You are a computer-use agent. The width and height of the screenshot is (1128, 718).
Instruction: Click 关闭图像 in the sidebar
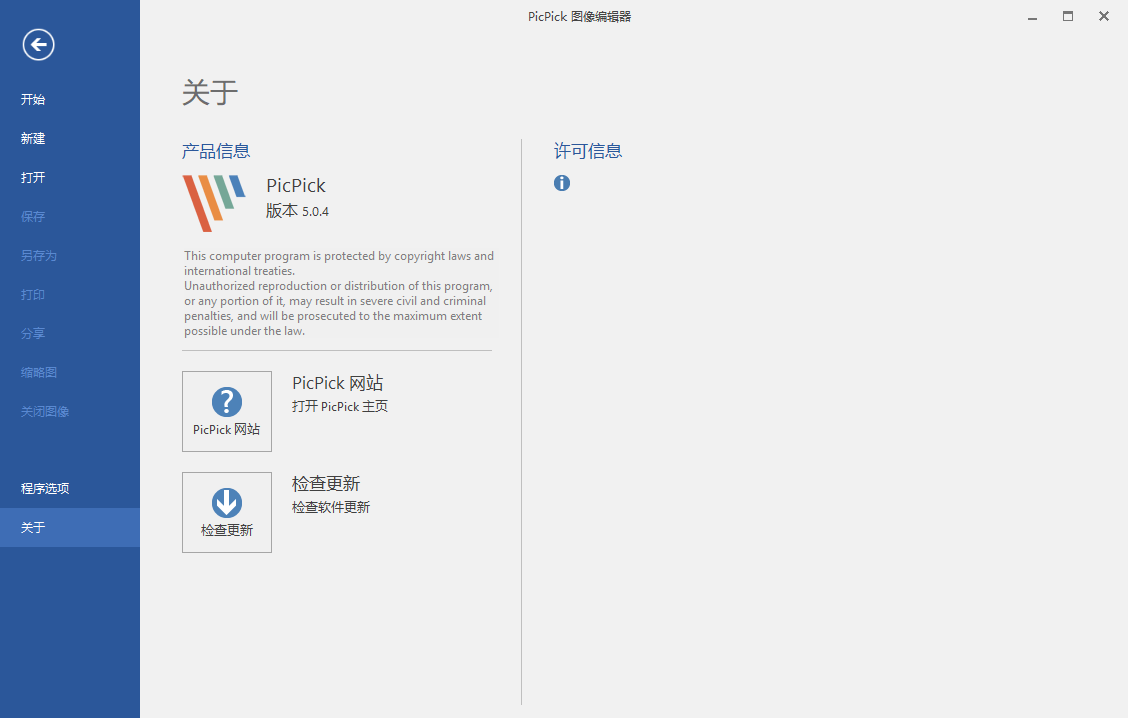point(45,412)
